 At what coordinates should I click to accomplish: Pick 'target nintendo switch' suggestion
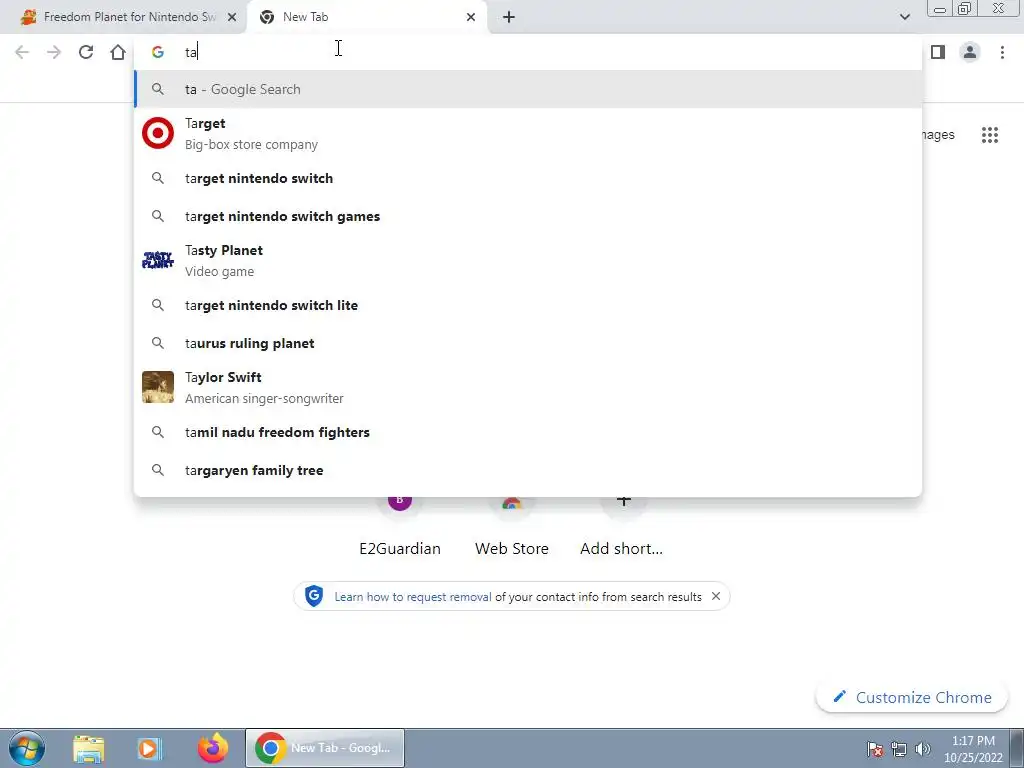[x=528, y=178]
